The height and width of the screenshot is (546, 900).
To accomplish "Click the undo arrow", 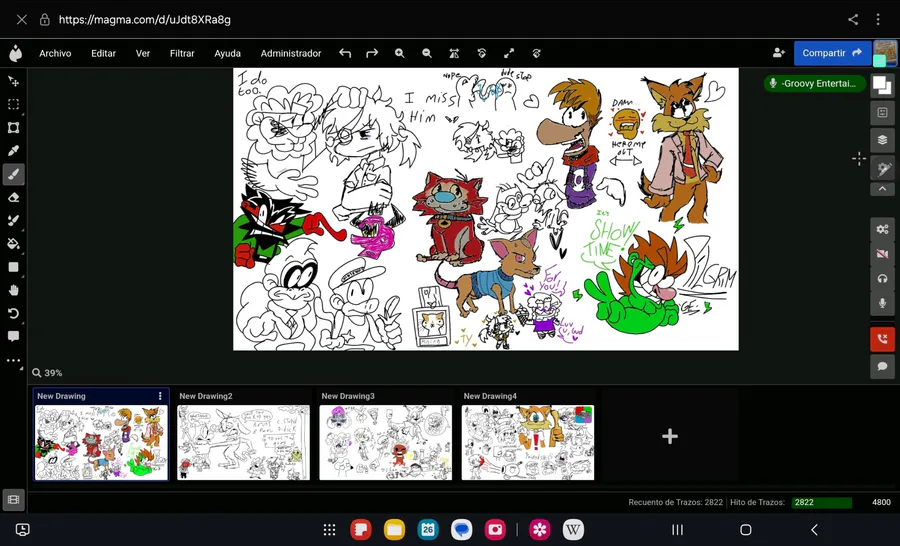I will pos(344,53).
